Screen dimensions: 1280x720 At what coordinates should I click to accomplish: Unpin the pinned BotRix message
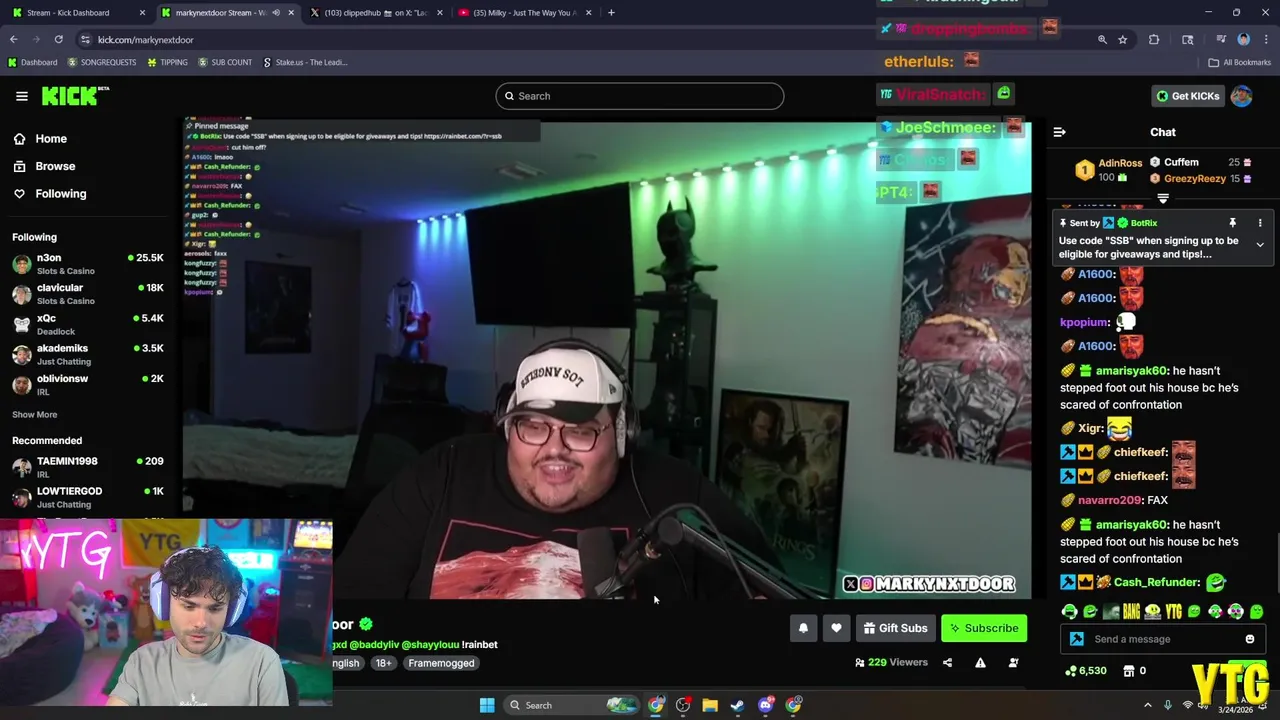pos(1232,223)
